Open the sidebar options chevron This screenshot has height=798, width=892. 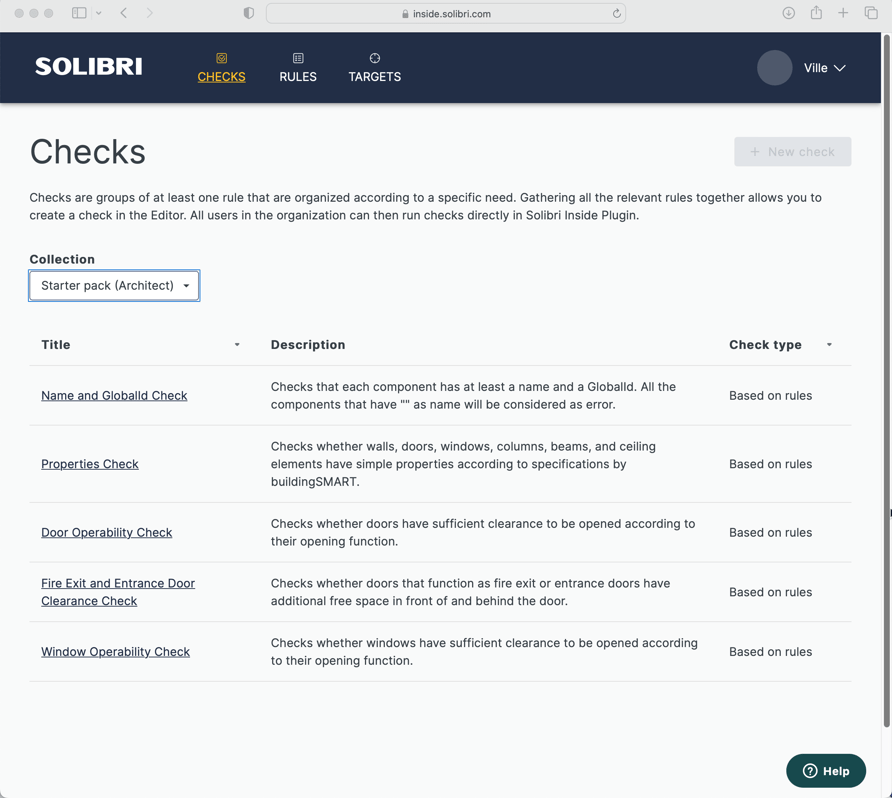[x=98, y=13]
